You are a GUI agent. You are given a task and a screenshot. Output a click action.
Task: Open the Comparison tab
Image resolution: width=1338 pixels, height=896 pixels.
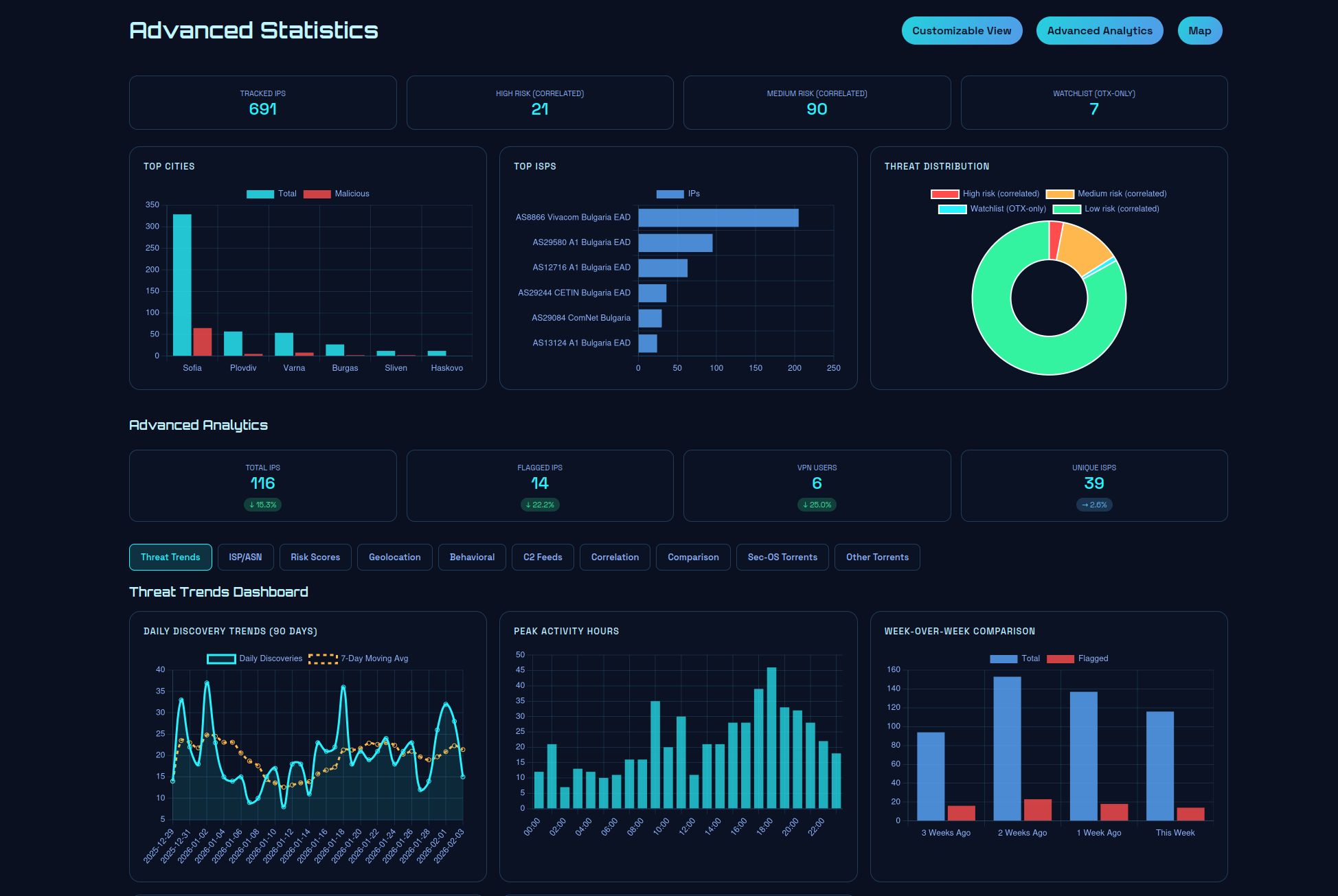pyautogui.click(x=692, y=557)
